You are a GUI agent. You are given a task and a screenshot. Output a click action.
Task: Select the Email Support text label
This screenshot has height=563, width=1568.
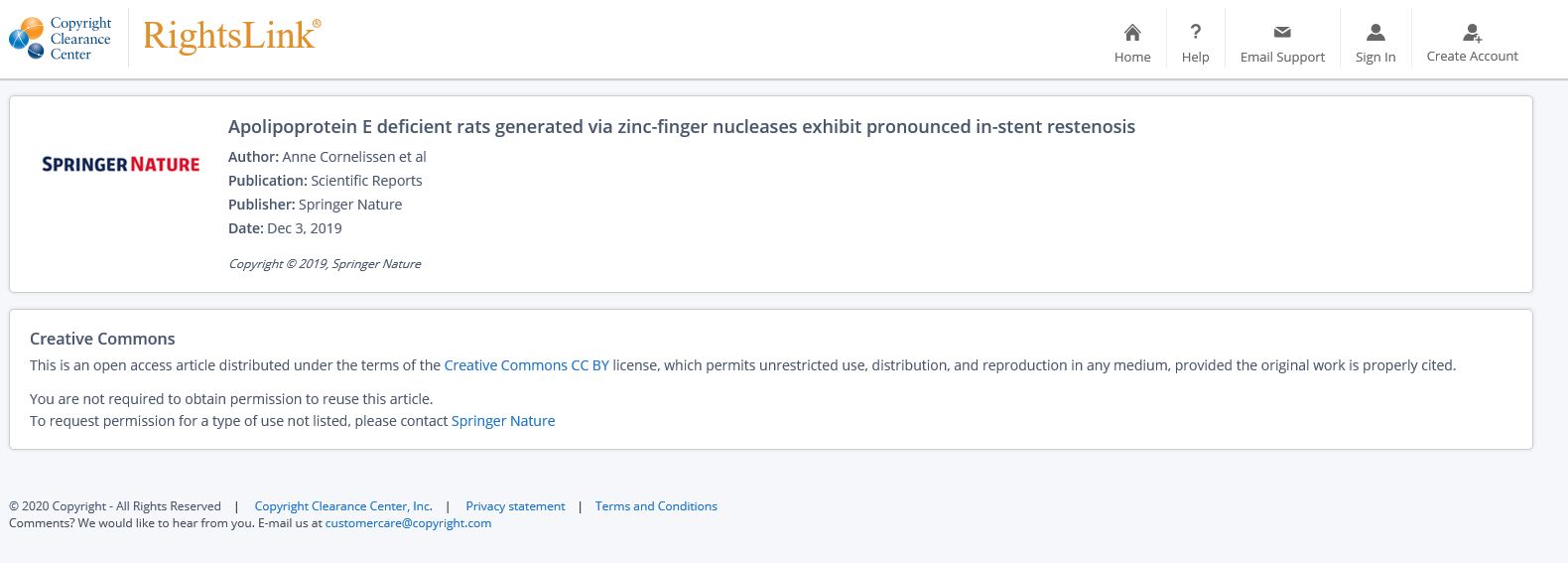coord(1282,57)
